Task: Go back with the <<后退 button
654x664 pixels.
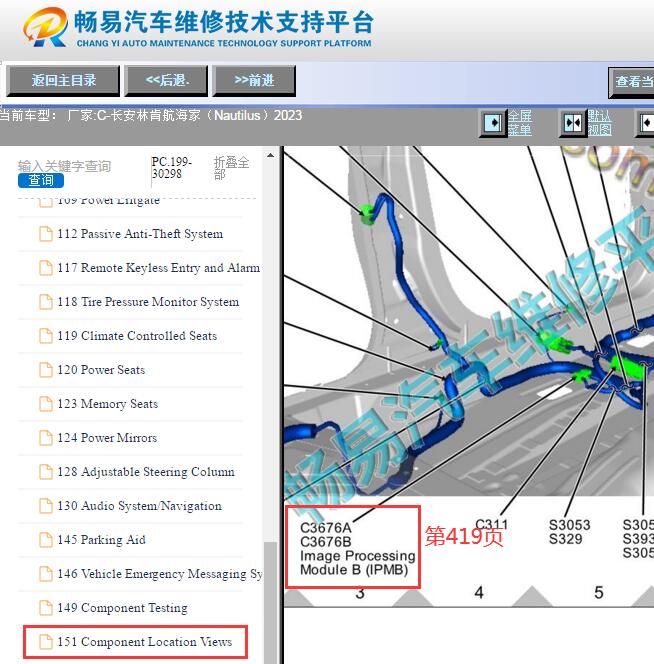Action: point(166,80)
